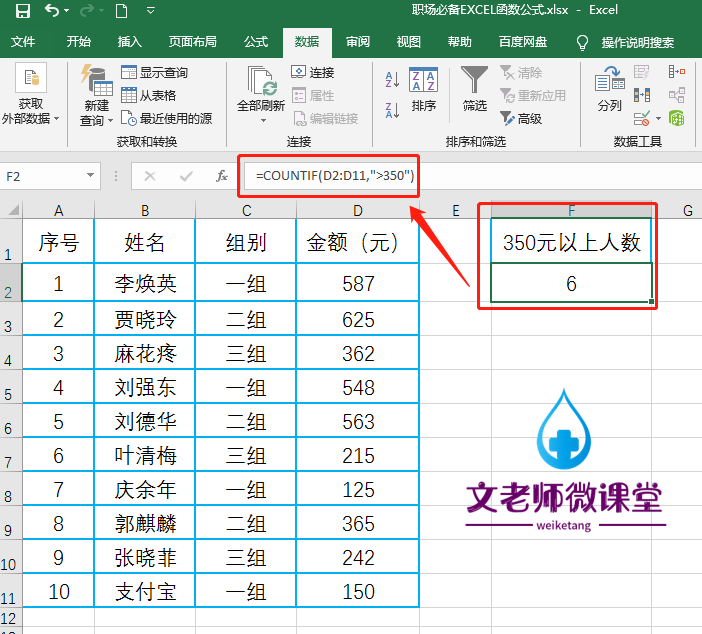Click the Manage Data Model icon
This screenshot has height=634, width=702.
point(676,119)
